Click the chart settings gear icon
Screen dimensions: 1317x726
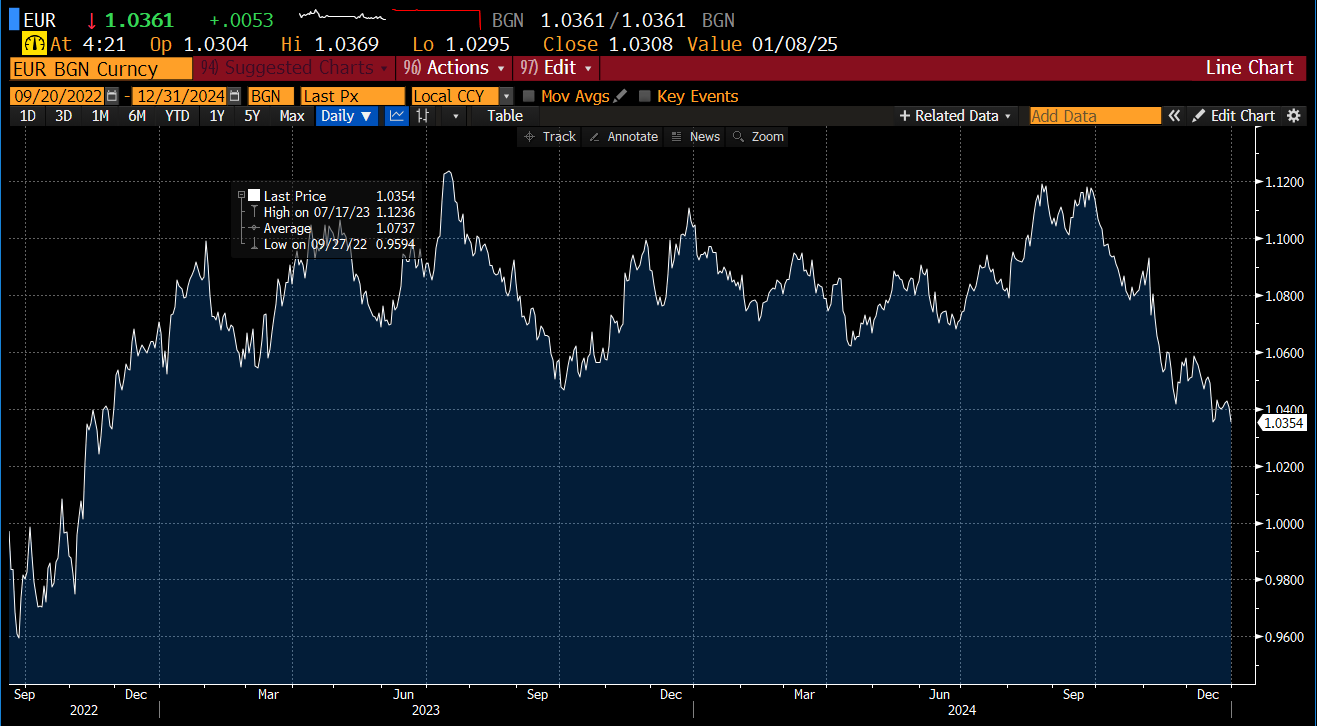tap(1294, 116)
